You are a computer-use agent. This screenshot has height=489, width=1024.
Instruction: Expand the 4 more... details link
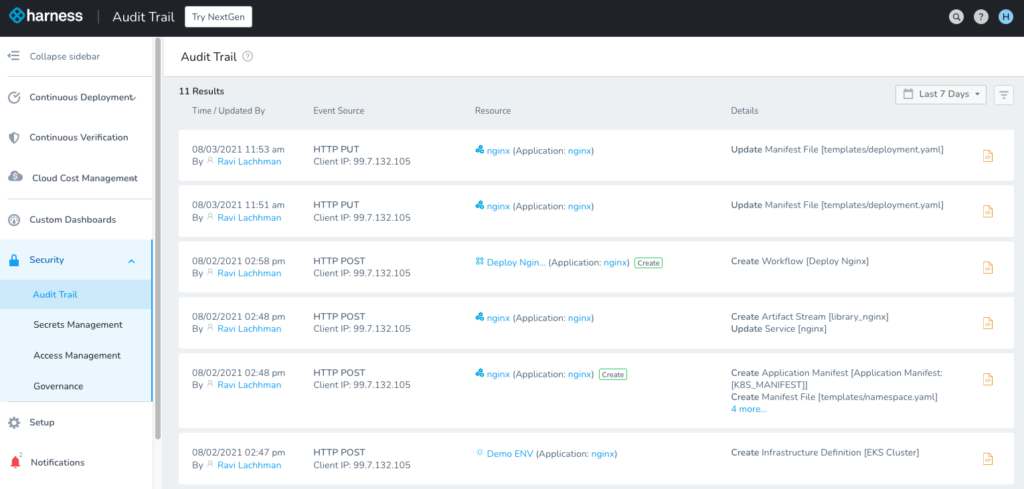point(749,409)
